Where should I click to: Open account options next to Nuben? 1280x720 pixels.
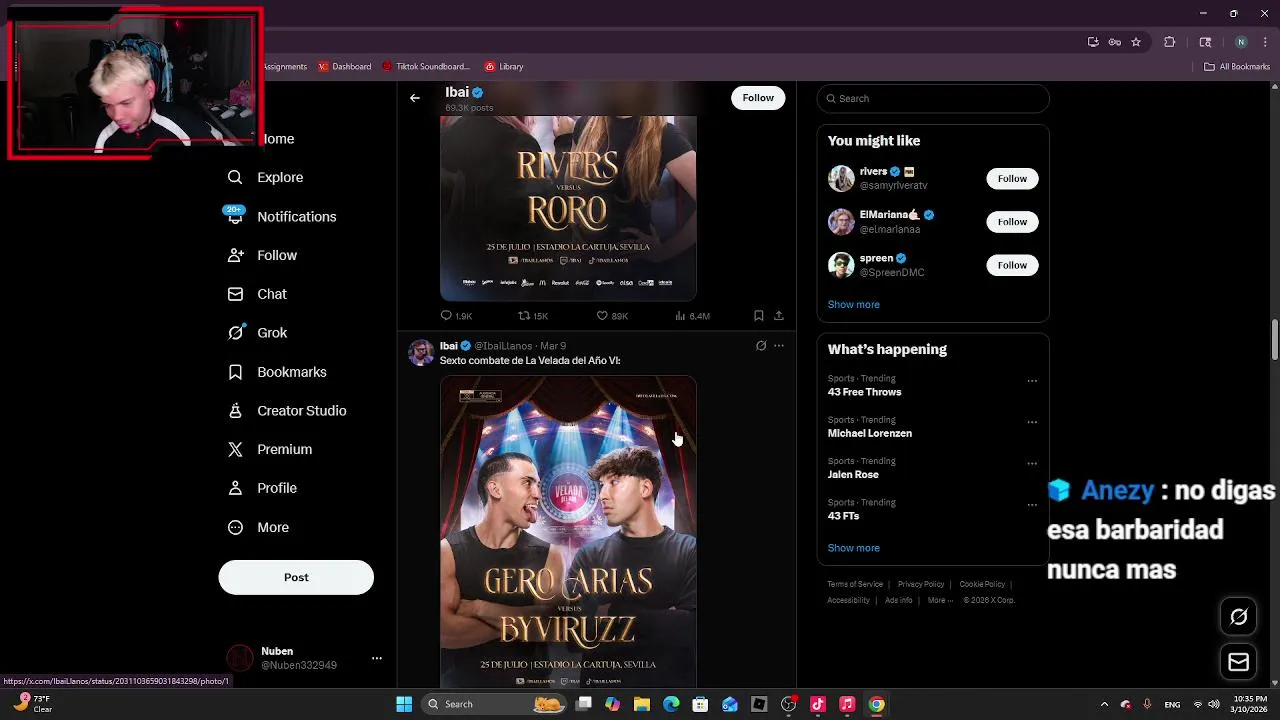tap(377, 658)
